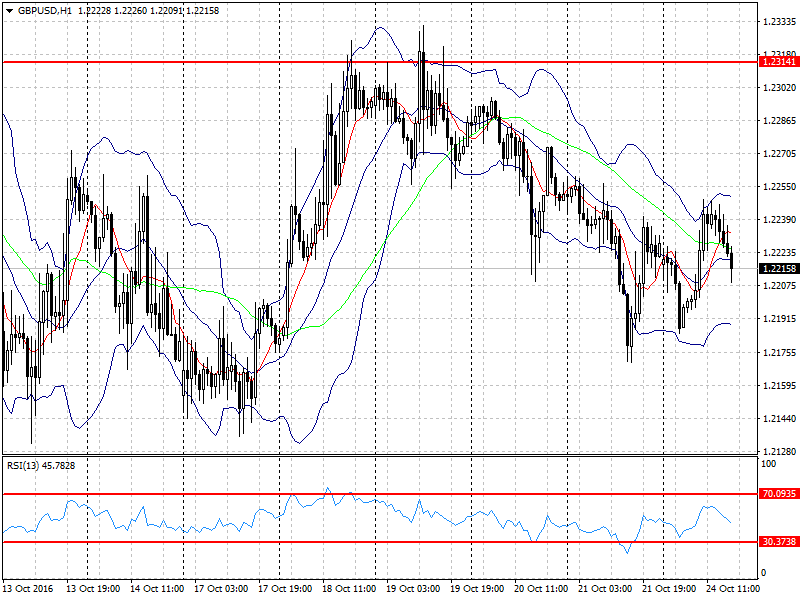
Task: Click the 1.21595 price scale value
Action: click(779, 386)
